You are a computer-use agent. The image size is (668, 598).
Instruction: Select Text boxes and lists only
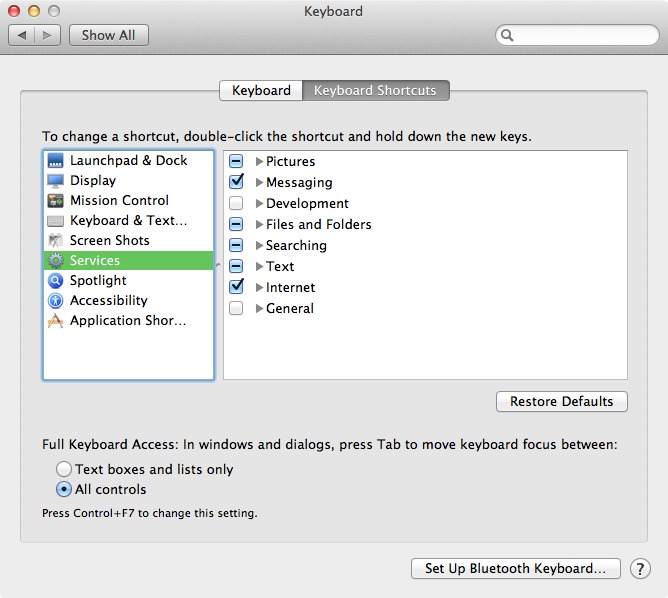point(64,469)
